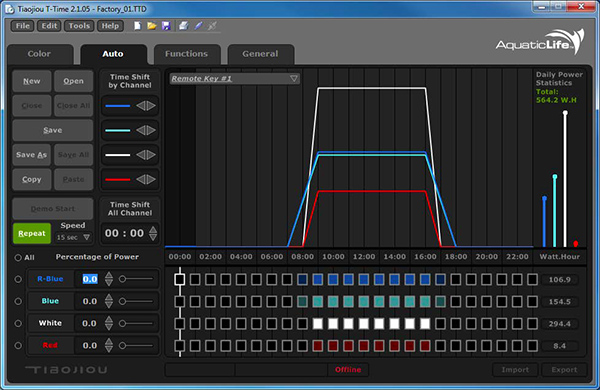Open the Speed 15 sec dropdown
Viewport: 600px width, 390px height.
[73, 237]
